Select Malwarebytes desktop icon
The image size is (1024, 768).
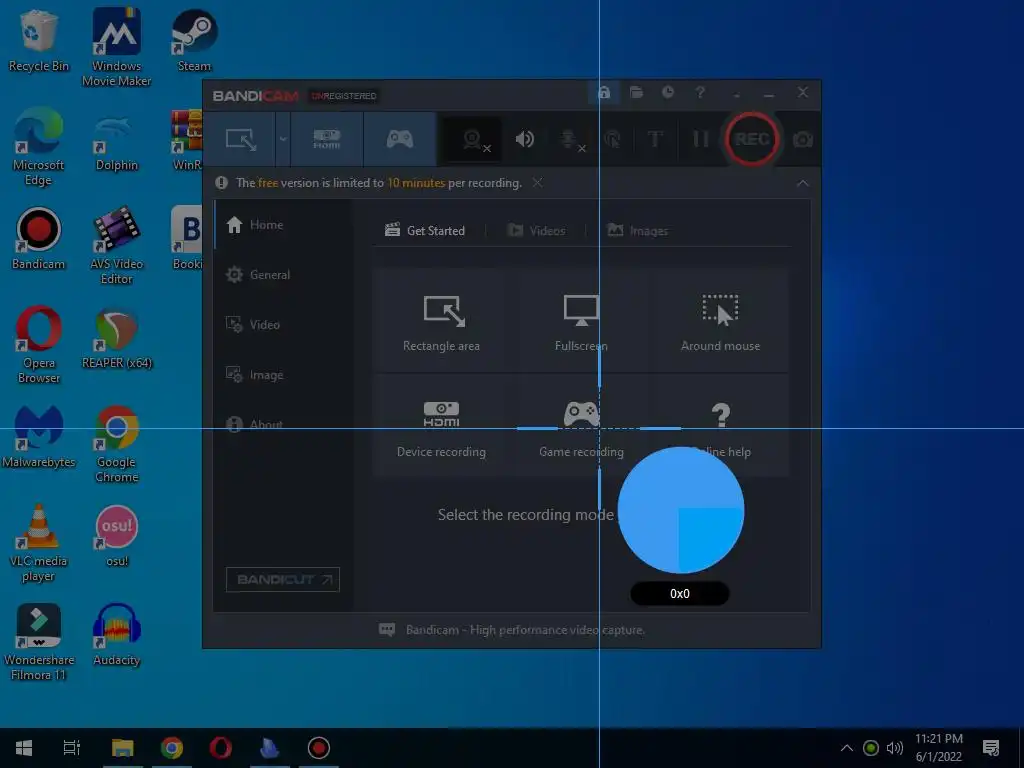[x=38, y=437]
